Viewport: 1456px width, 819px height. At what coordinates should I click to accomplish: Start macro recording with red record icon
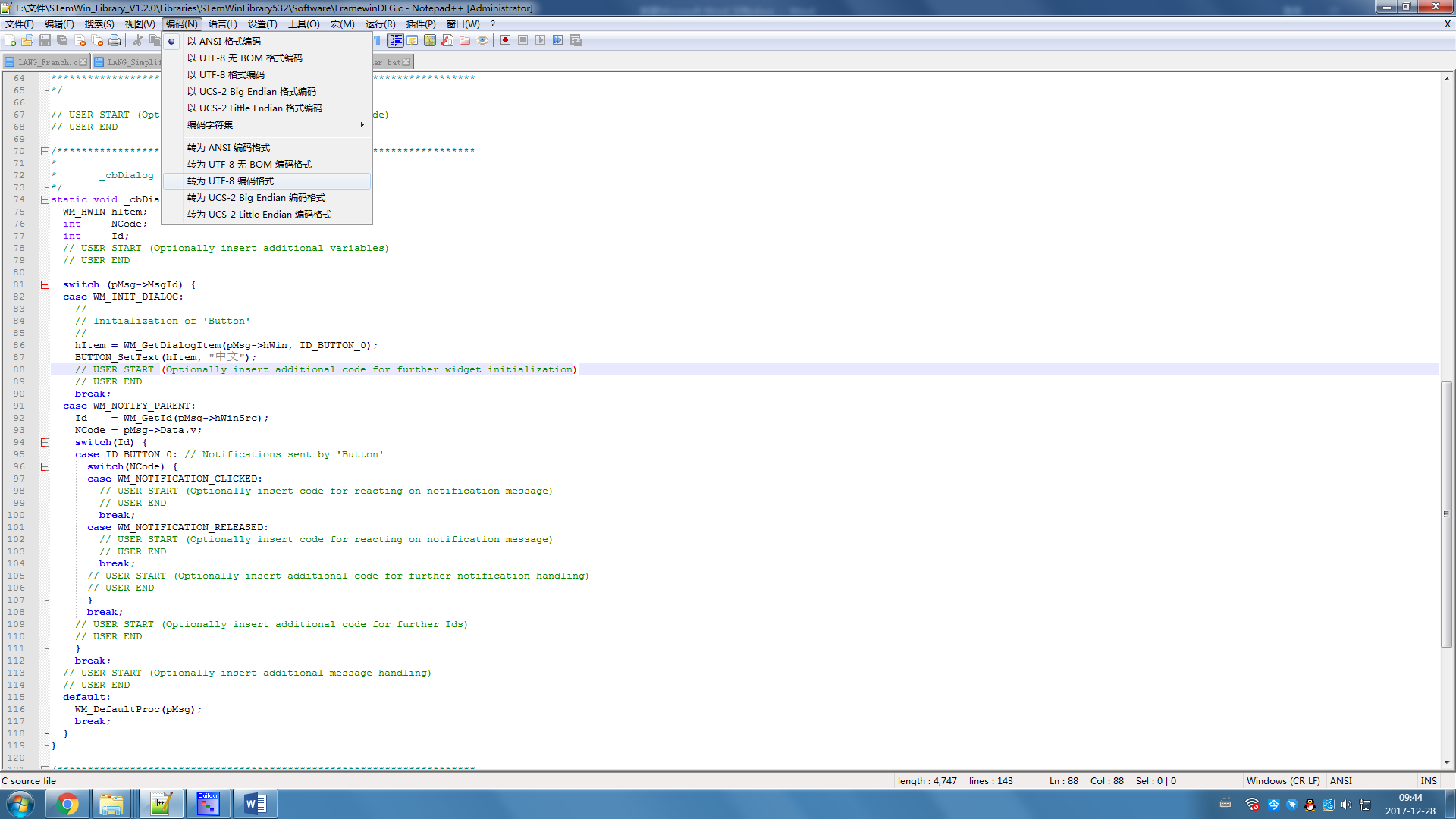click(505, 40)
